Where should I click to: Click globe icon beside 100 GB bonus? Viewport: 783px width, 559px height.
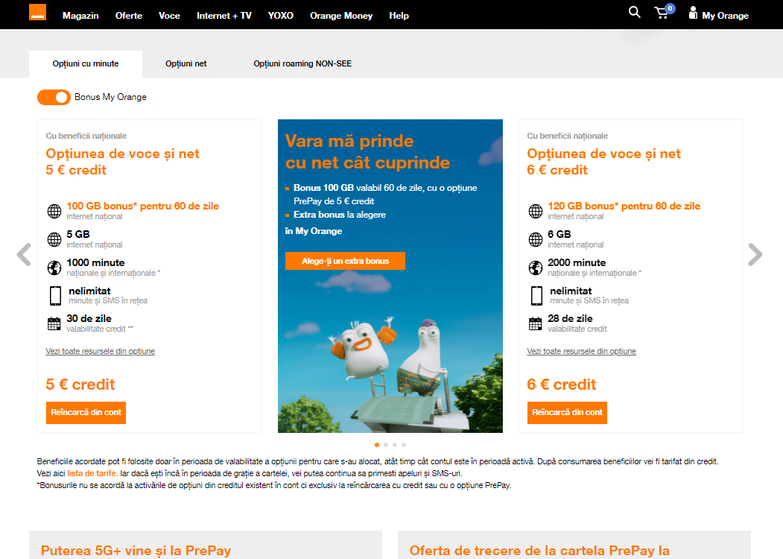tap(54, 211)
